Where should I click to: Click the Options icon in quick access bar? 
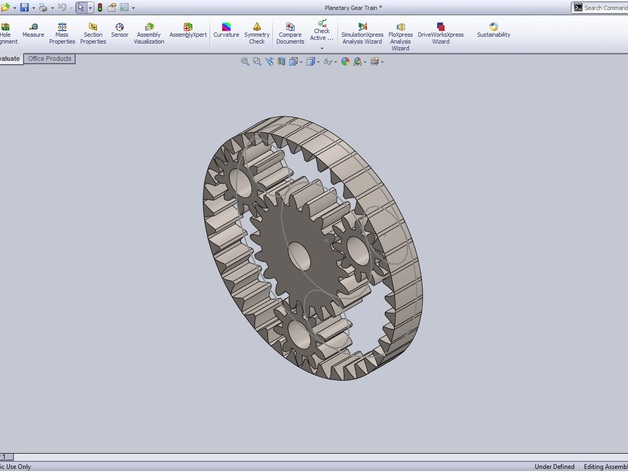pos(124,7)
